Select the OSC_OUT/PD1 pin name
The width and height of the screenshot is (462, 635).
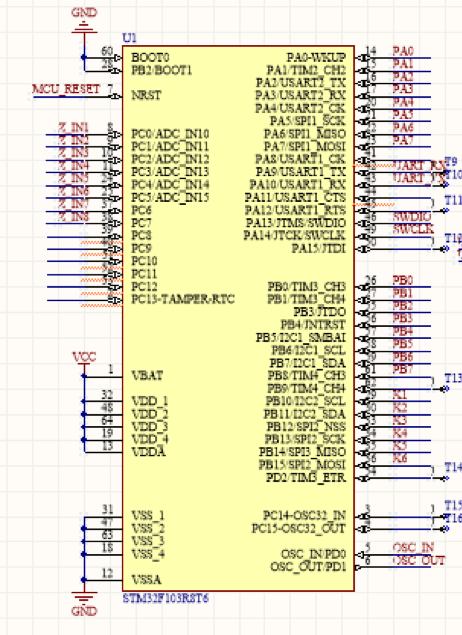pyautogui.click(x=309, y=567)
